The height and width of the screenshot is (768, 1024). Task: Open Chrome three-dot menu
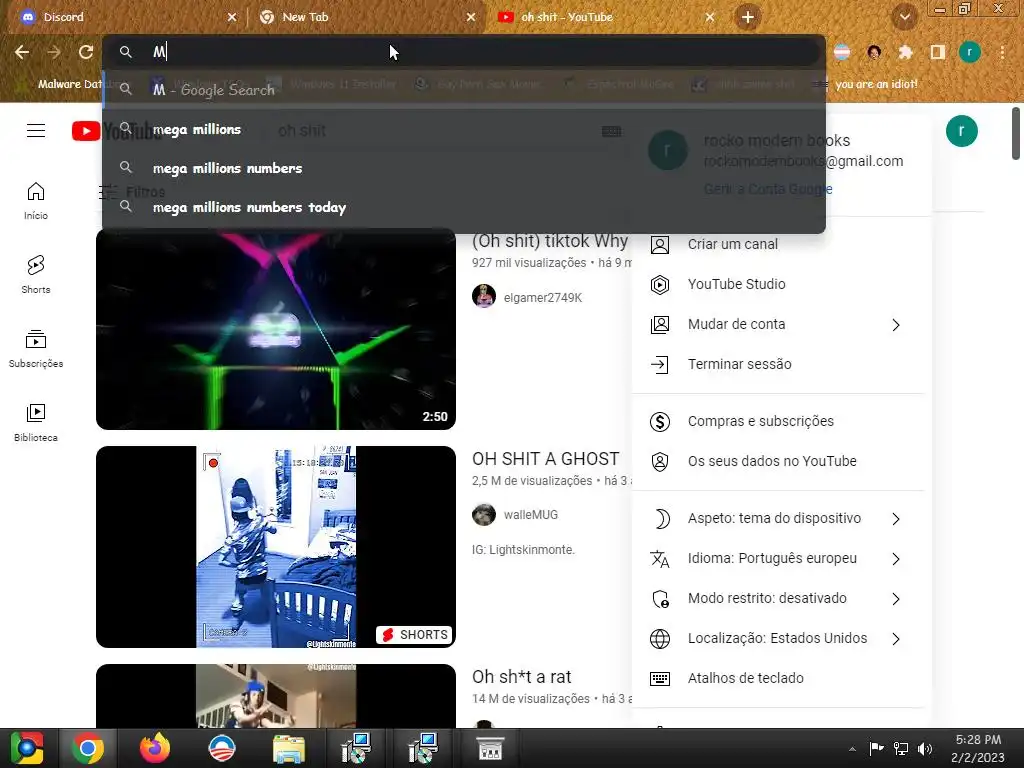(x=1002, y=52)
